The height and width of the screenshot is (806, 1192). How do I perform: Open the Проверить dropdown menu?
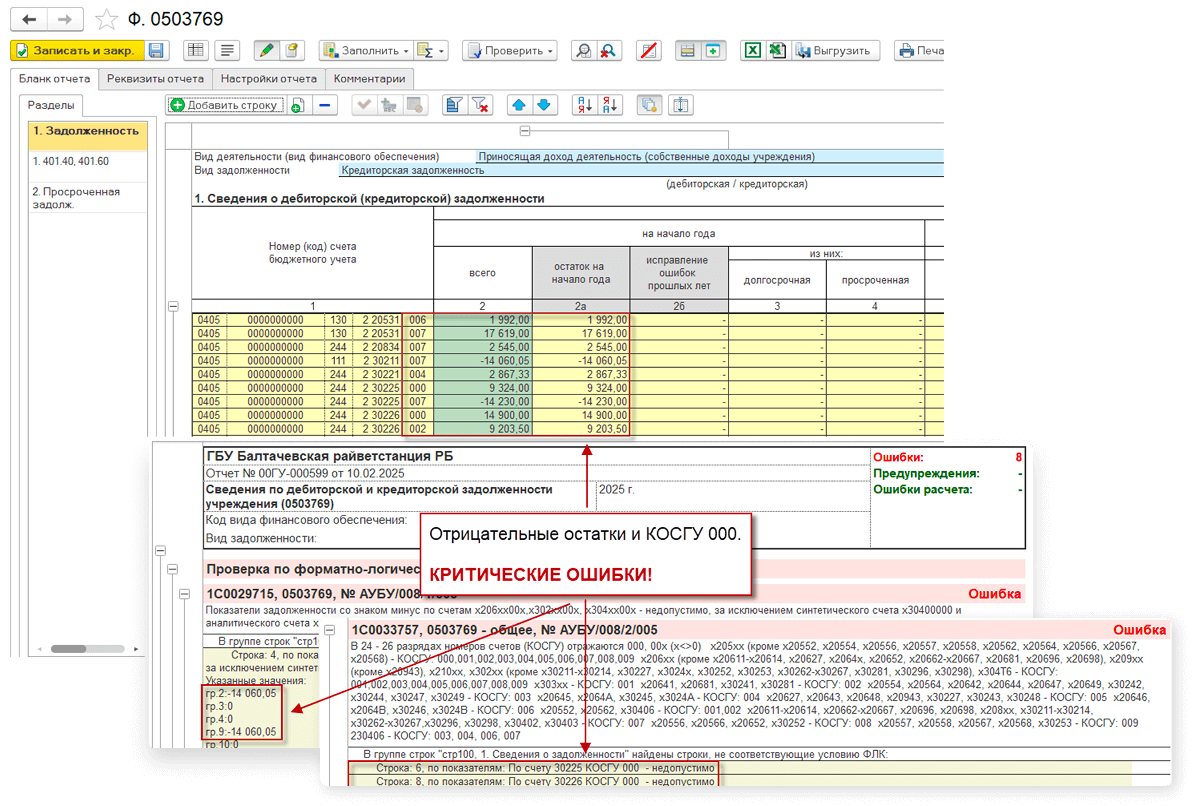[509, 50]
